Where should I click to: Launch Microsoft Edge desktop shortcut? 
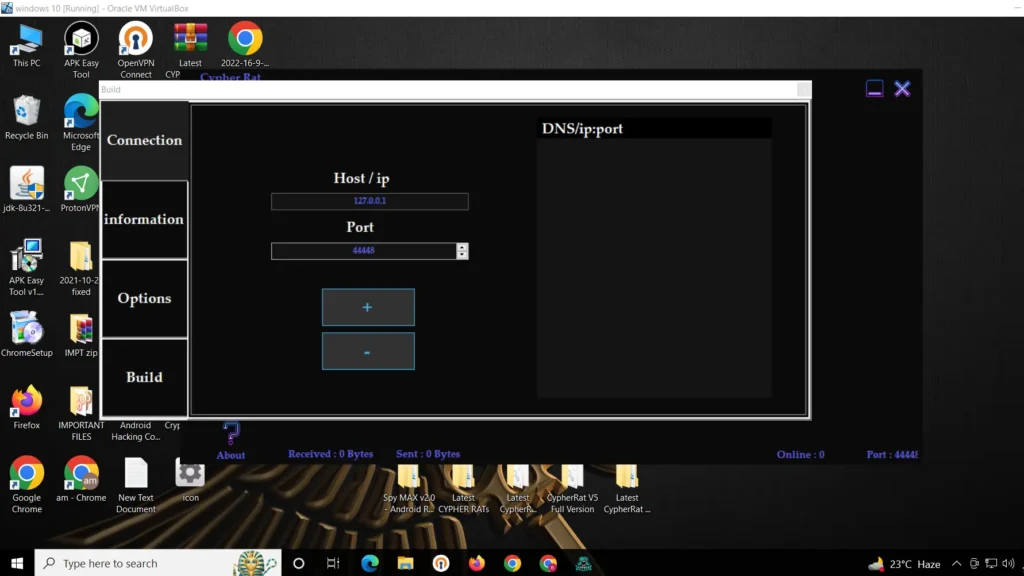(x=81, y=123)
